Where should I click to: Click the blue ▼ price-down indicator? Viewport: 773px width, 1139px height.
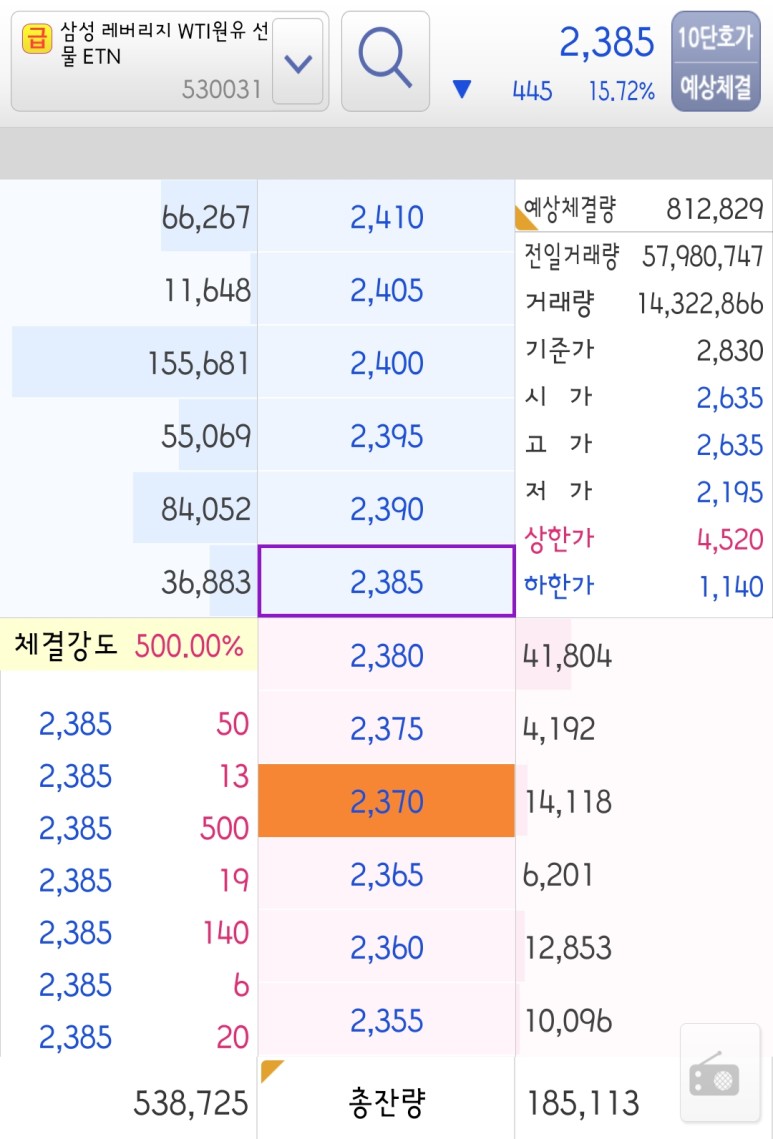(461, 89)
